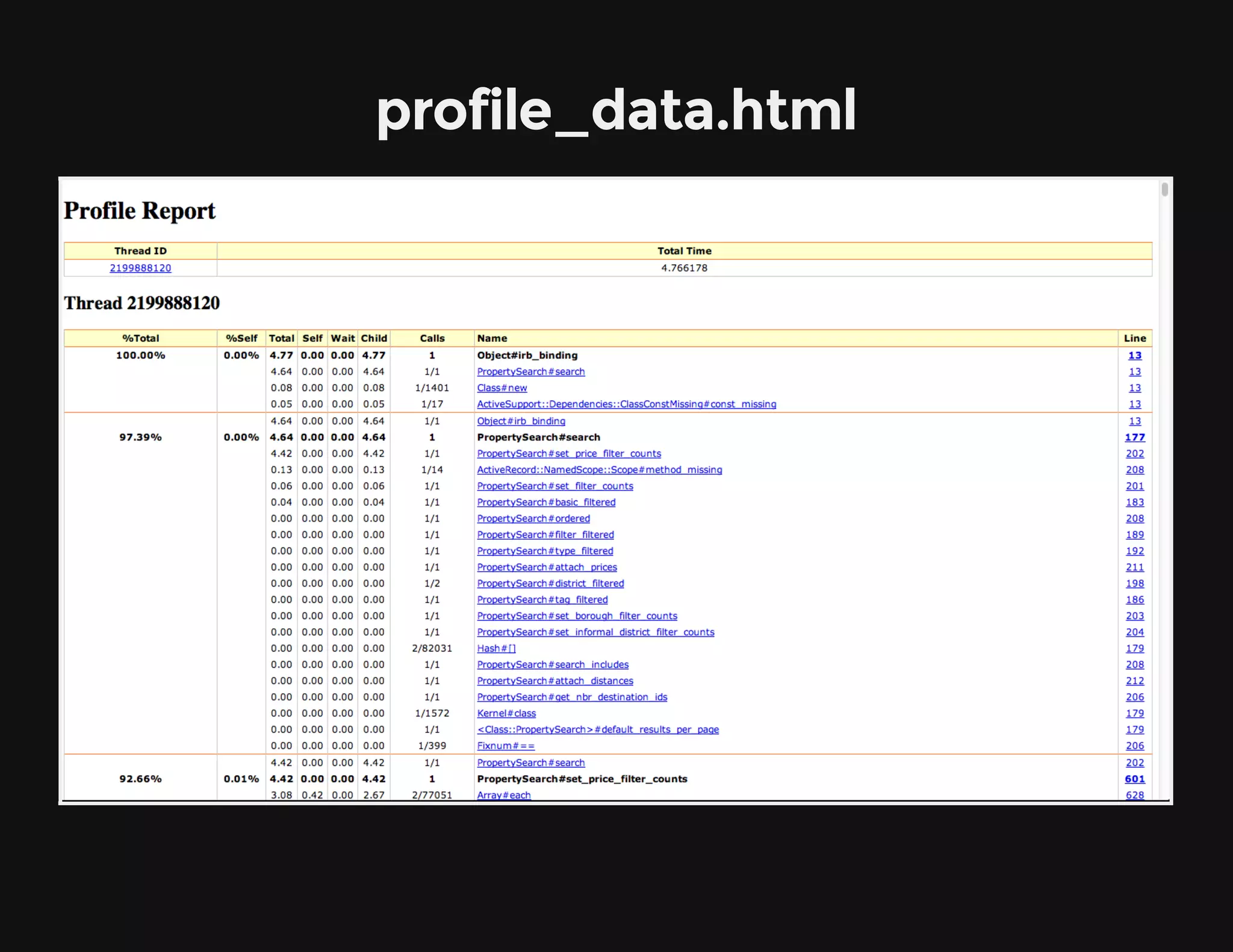
Task: Click bold line number 177 for PropertySearch#search
Action: click(x=1135, y=437)
